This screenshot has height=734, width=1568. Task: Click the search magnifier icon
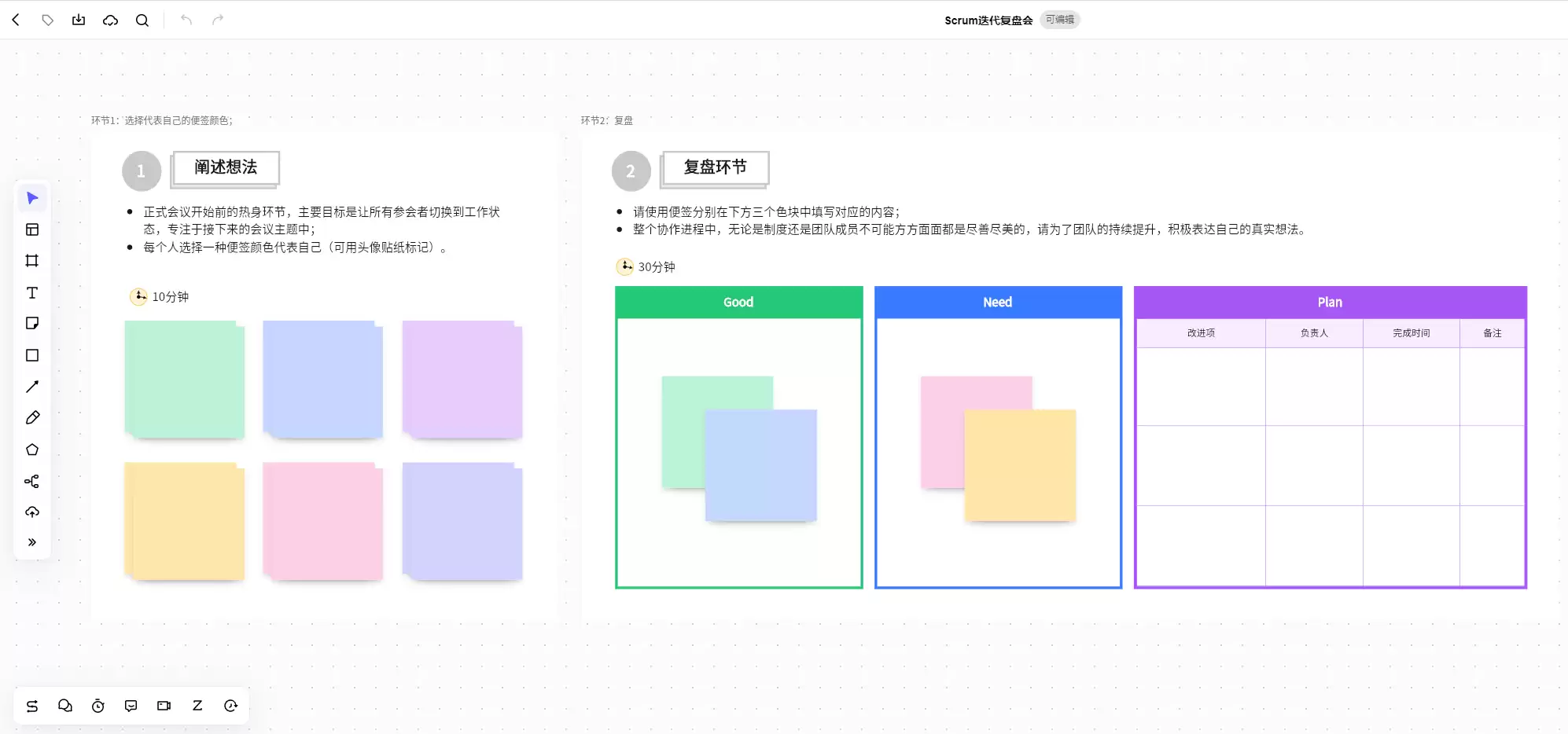[142, 20]
